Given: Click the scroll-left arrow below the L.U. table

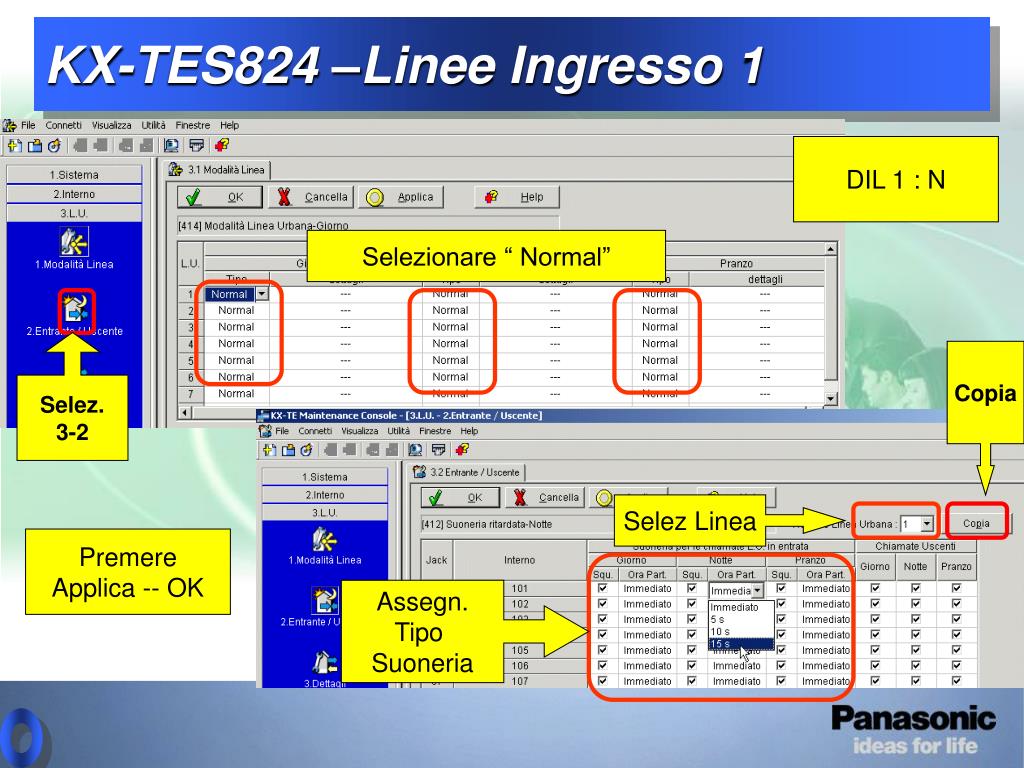Looking at the screenshot, I should tap(185, 413).
